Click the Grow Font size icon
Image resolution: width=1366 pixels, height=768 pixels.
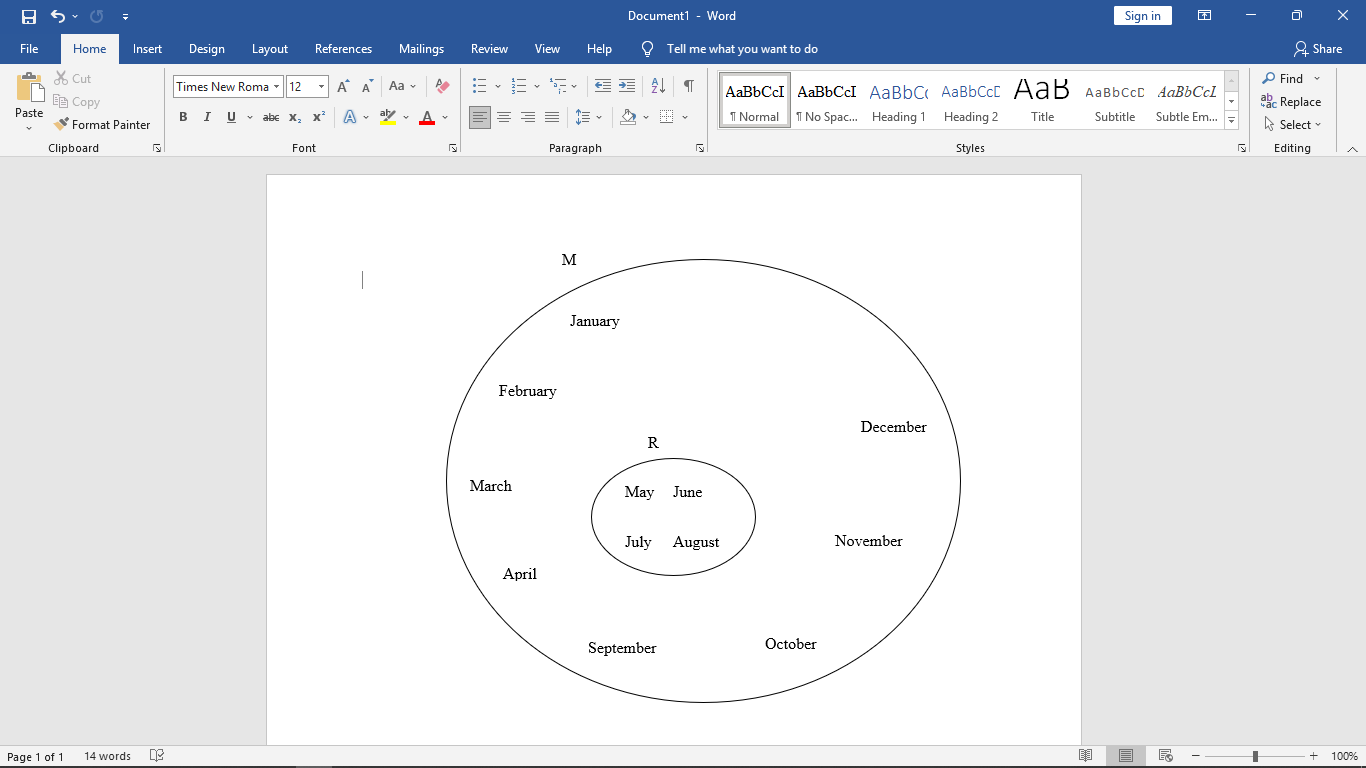(x=344, y=86)
